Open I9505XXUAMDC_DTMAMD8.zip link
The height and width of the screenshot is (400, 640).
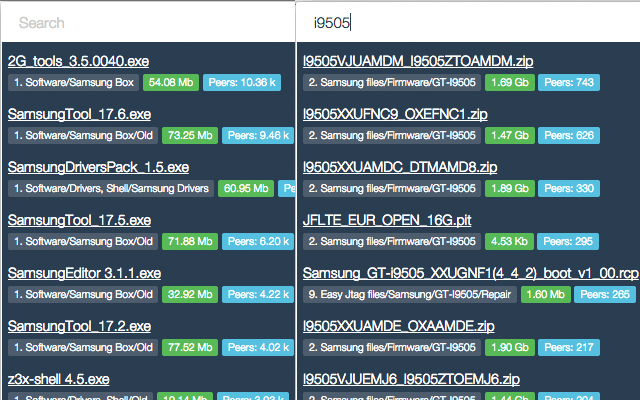[400, 167]
